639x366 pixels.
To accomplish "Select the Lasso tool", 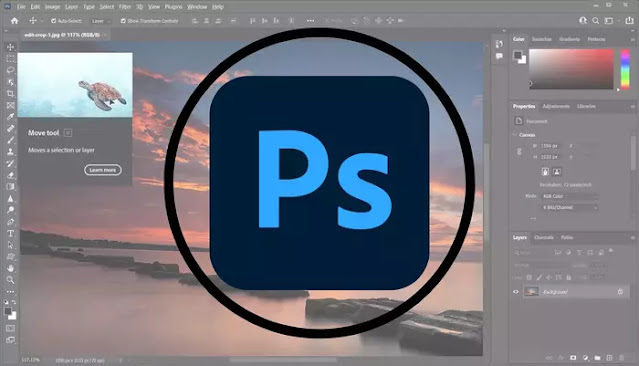I will coord(11,70).
